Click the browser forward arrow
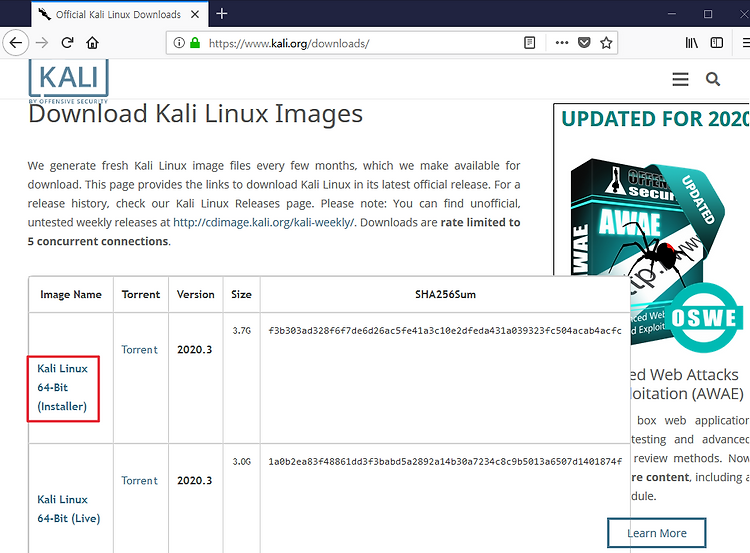This screenshot has width=750, height=553. pos(42,43)
